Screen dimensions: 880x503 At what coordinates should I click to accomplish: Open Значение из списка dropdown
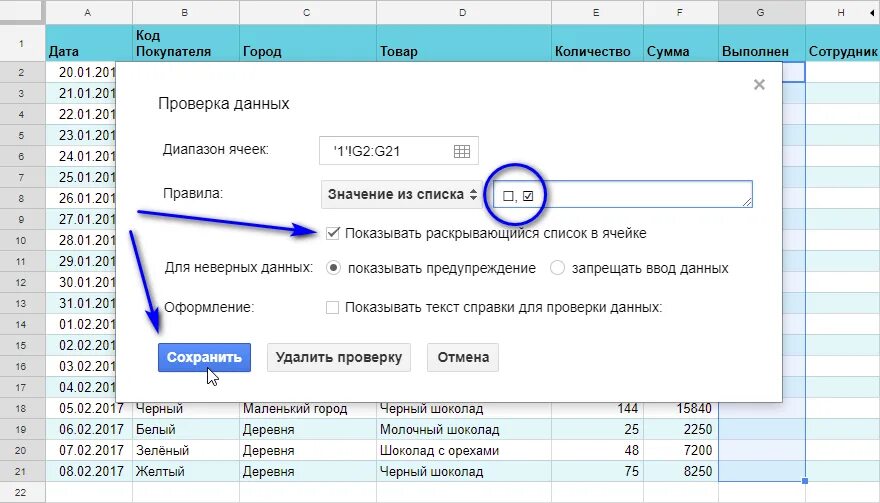point(402,194)
